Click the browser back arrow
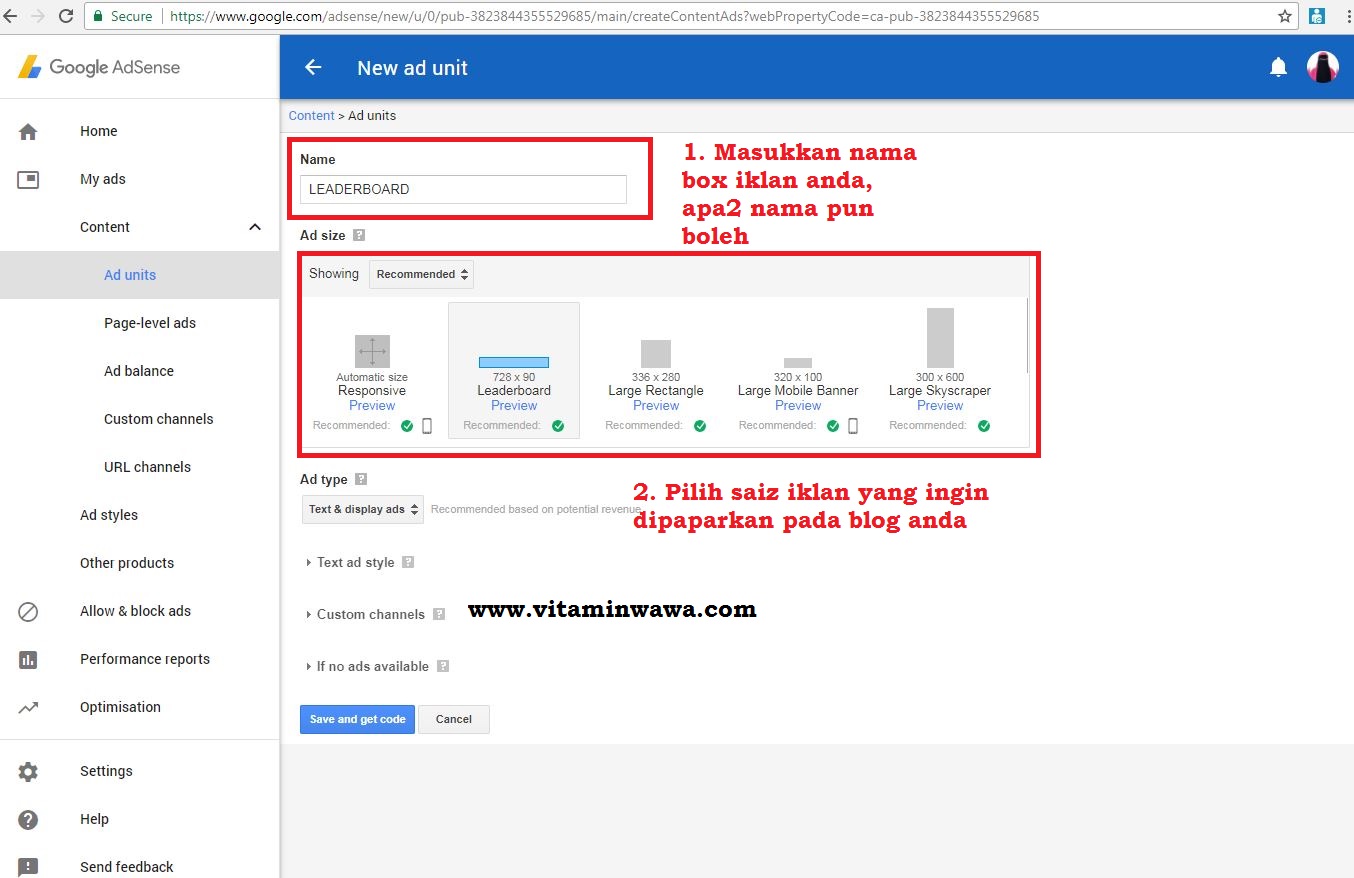This screenshot has width=1354, height=878. click(11, 16)
